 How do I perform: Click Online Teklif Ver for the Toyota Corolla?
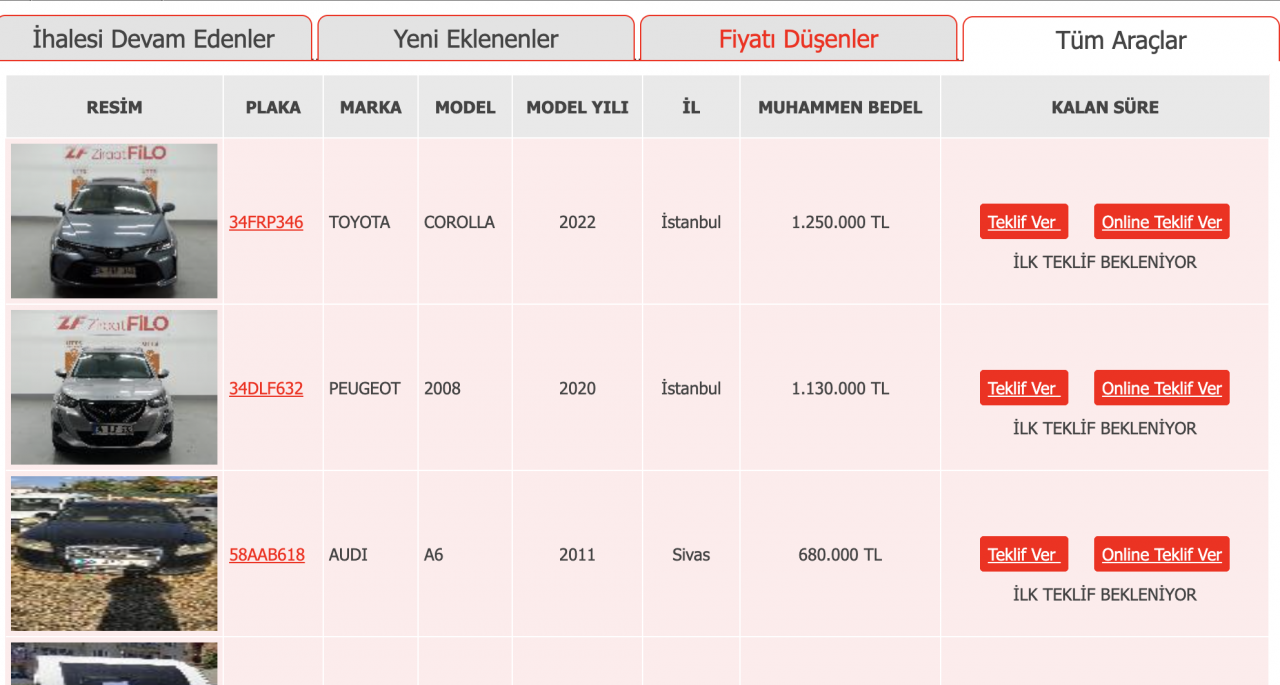(x=1162, y=222)
